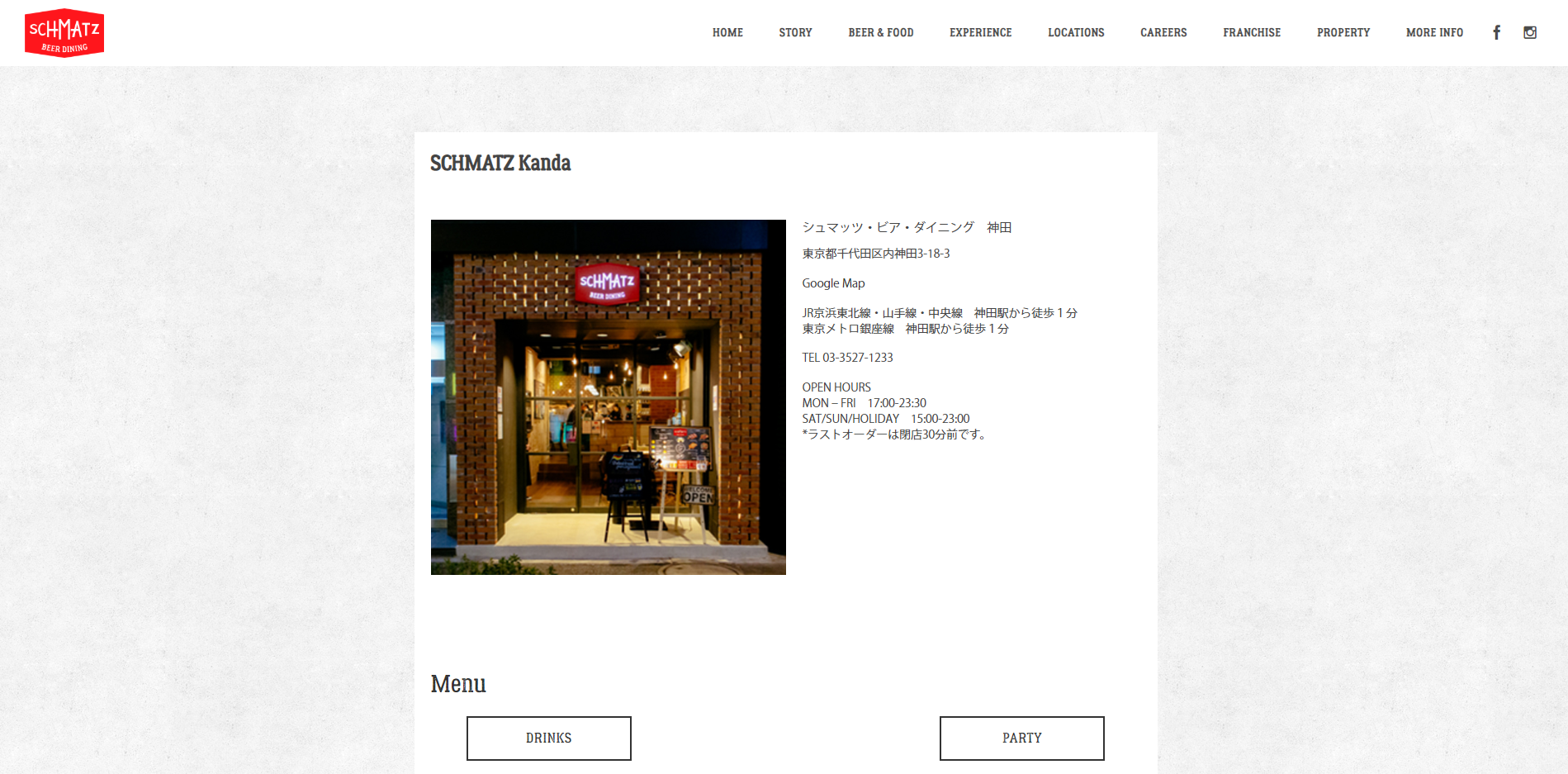Click the Kanda storefront photo
1568x774 pixels.
(609, 397)
